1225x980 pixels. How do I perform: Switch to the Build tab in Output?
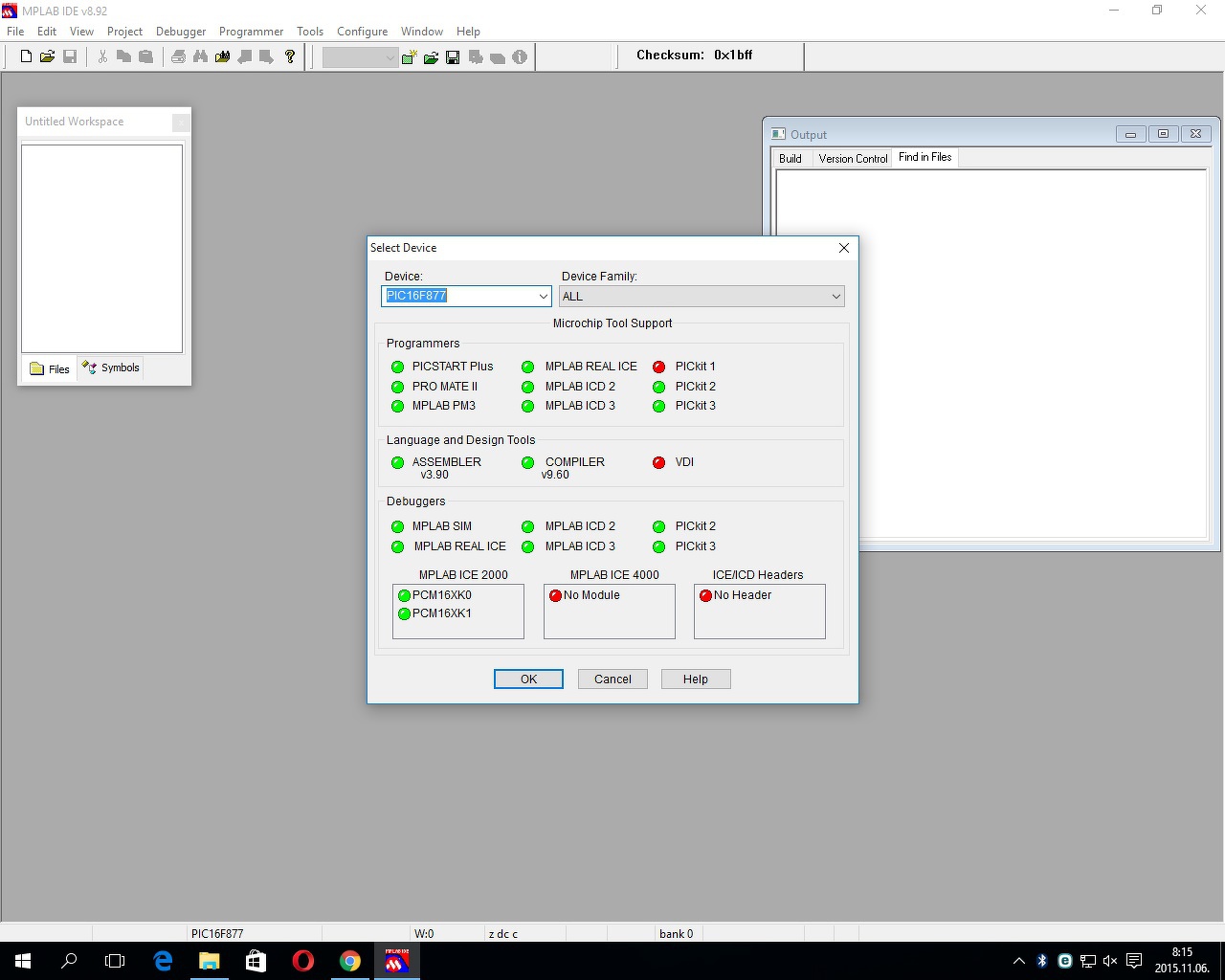pos(791,159)
